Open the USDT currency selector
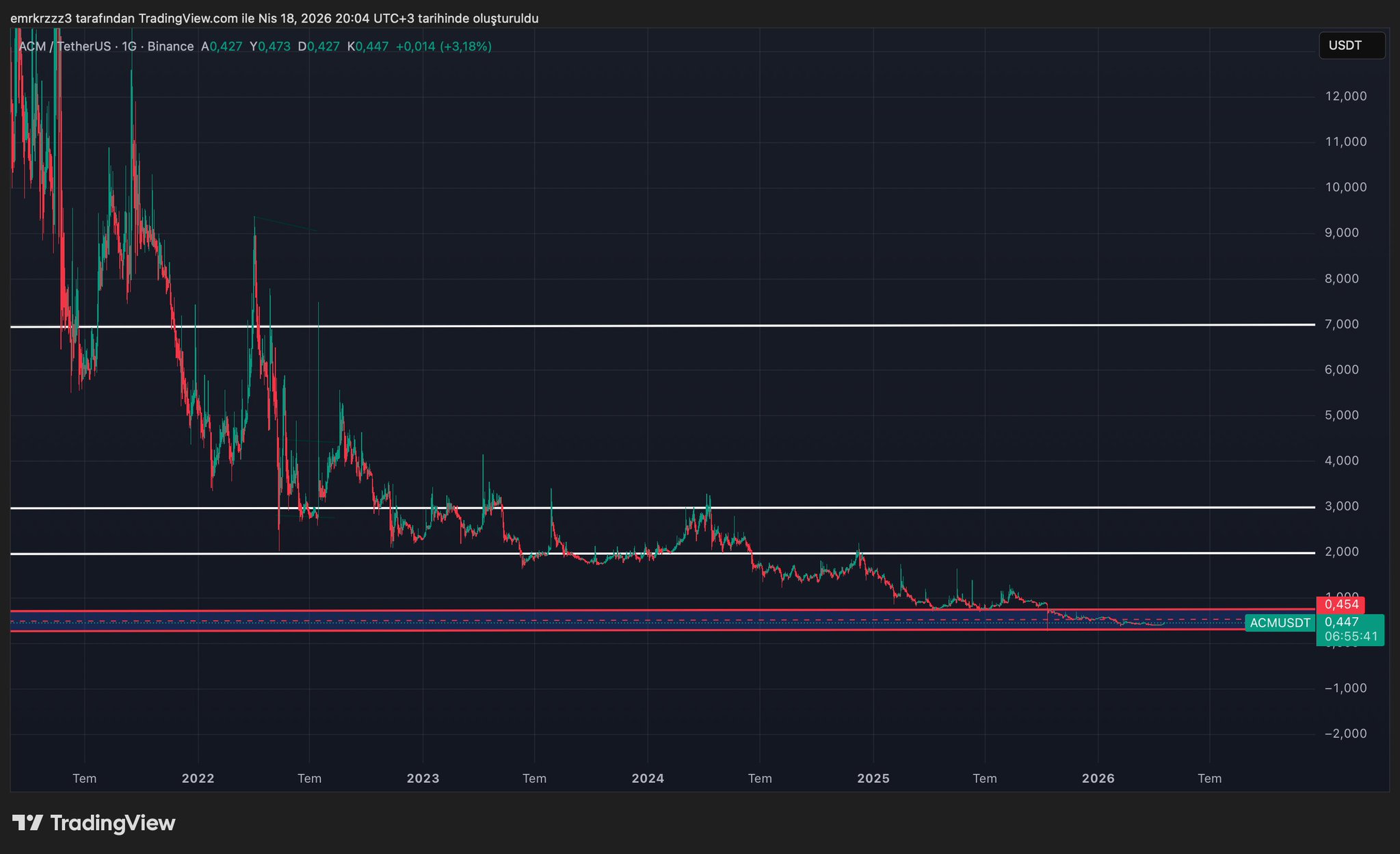The height and width of the screenshot is (854, 1400). coord(1351,46)
